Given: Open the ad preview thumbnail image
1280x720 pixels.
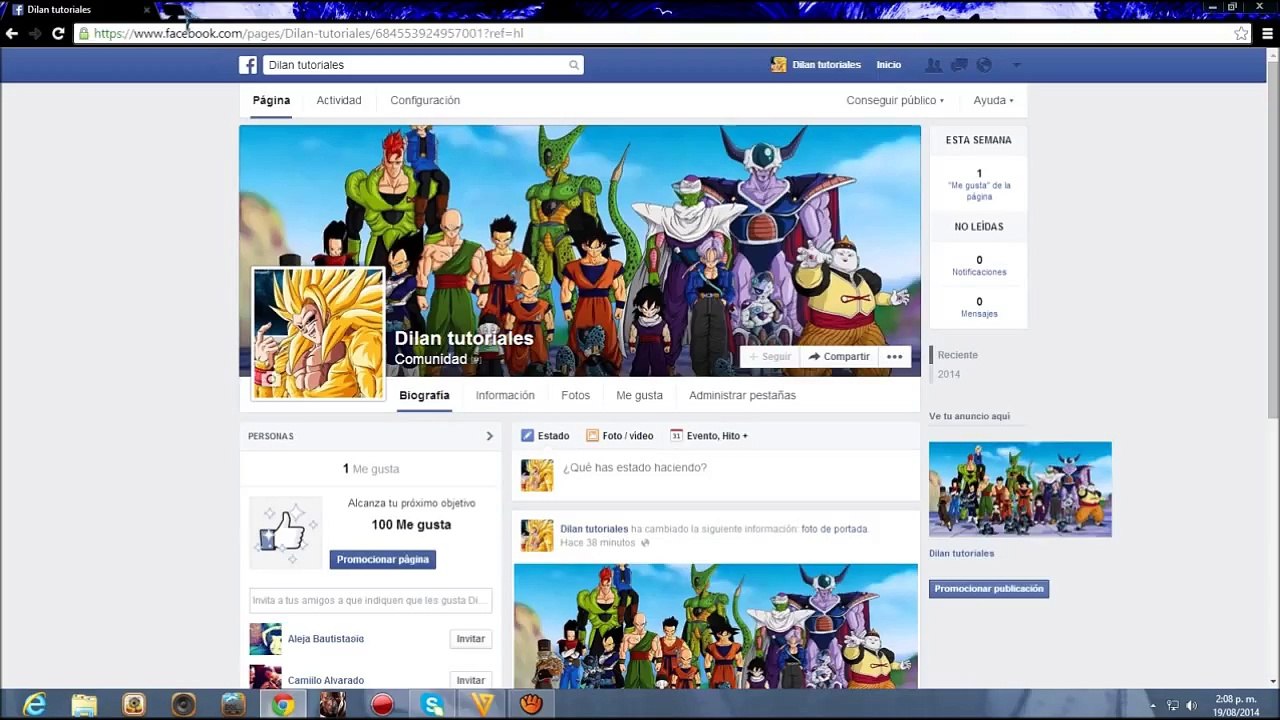Looking at the screenshot, I should point(1020,489).
